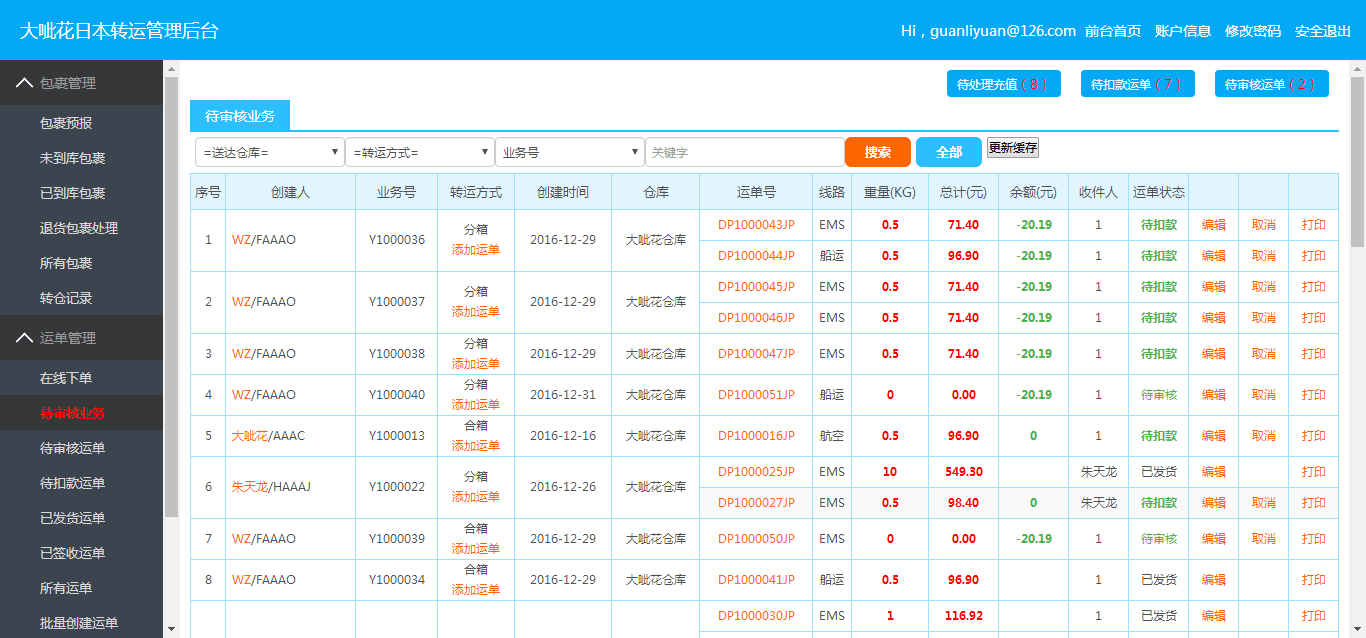Image resolution: width=1366 pixels, height=638 pixels.
Task: Open waybill DP1000041JP
Action: (x=756, y=580)
